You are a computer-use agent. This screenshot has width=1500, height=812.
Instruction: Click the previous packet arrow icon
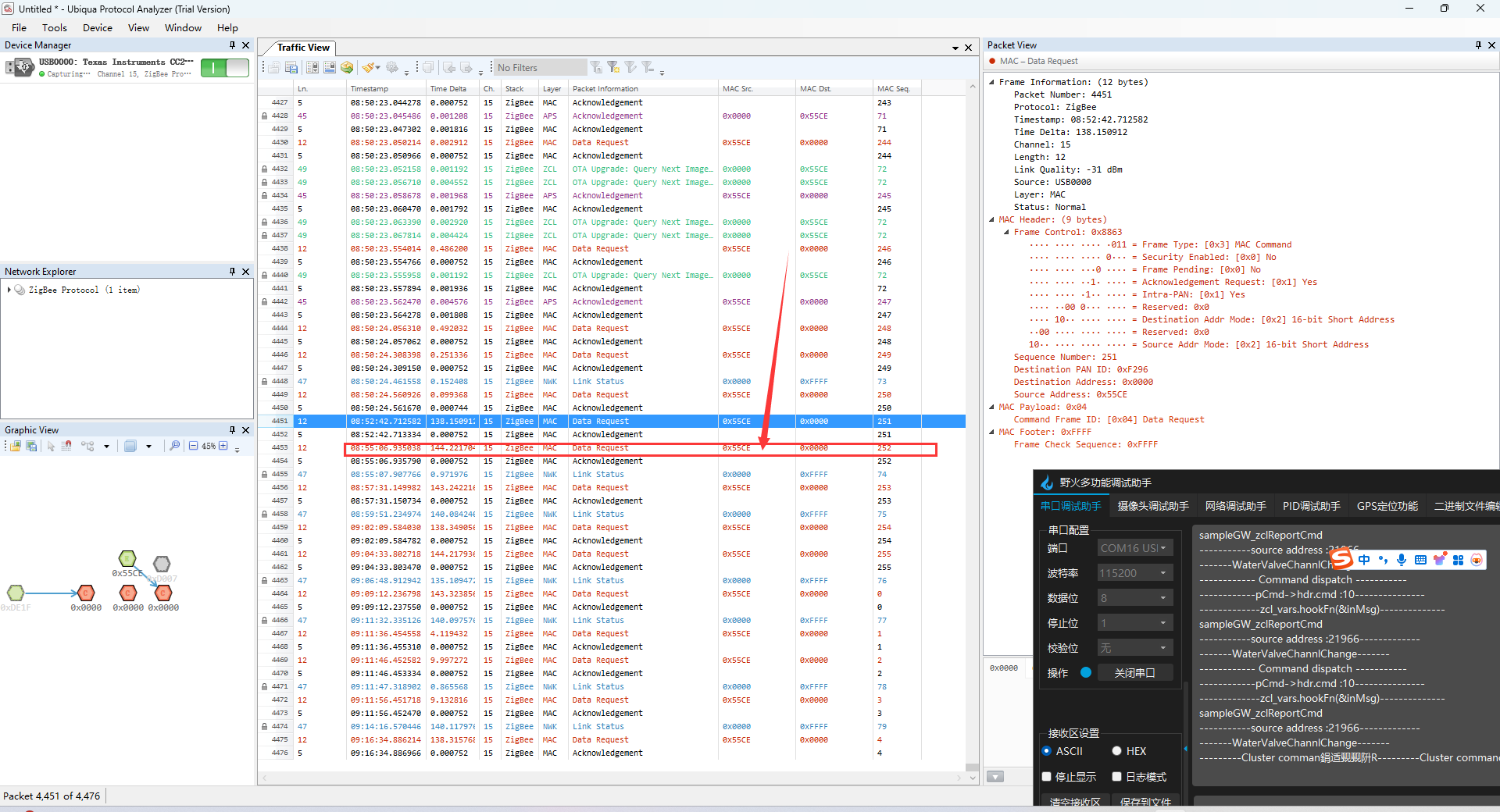click(x=449, y=68)
